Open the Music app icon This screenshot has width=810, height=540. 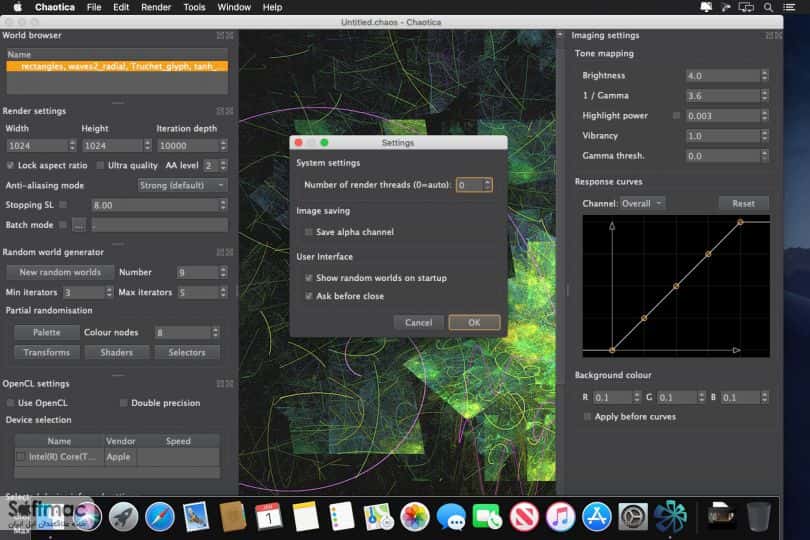click(560, 516)
